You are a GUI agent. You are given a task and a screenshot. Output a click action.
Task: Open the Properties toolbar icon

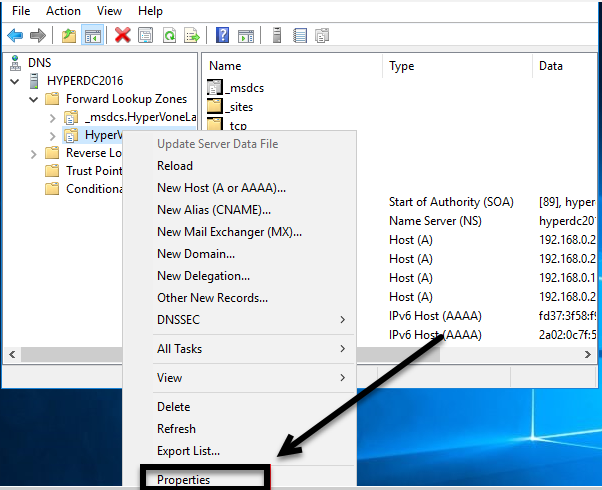[x=146, y=35]
